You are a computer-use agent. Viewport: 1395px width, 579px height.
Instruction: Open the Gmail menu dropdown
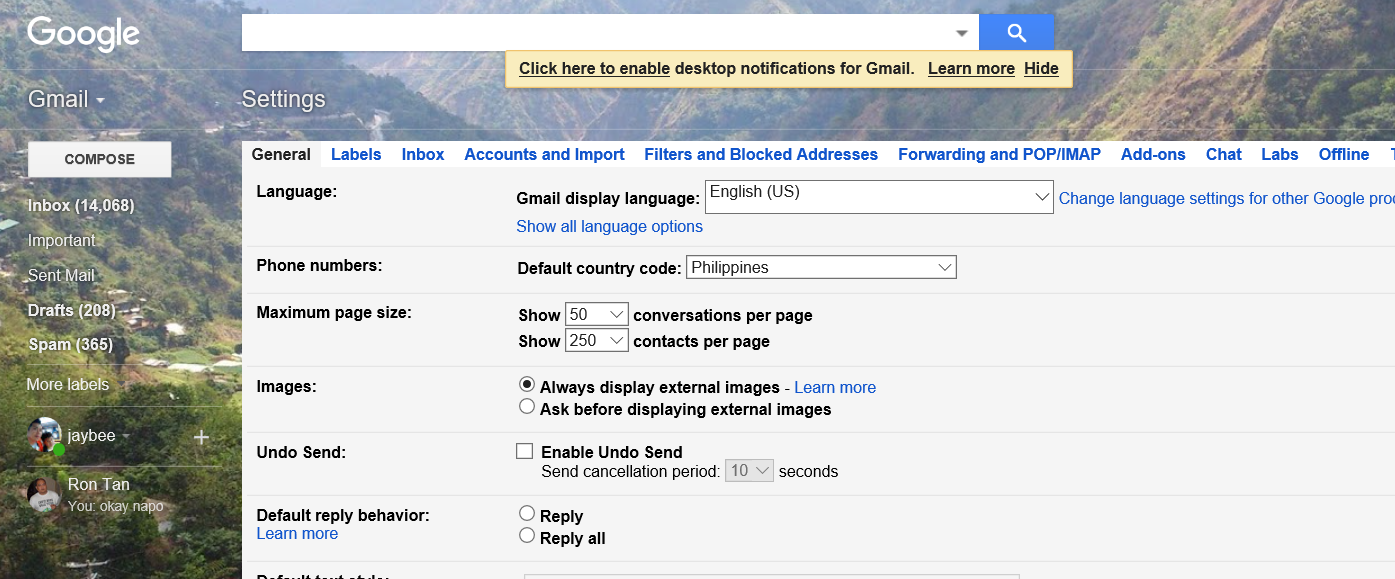[67, 99]
